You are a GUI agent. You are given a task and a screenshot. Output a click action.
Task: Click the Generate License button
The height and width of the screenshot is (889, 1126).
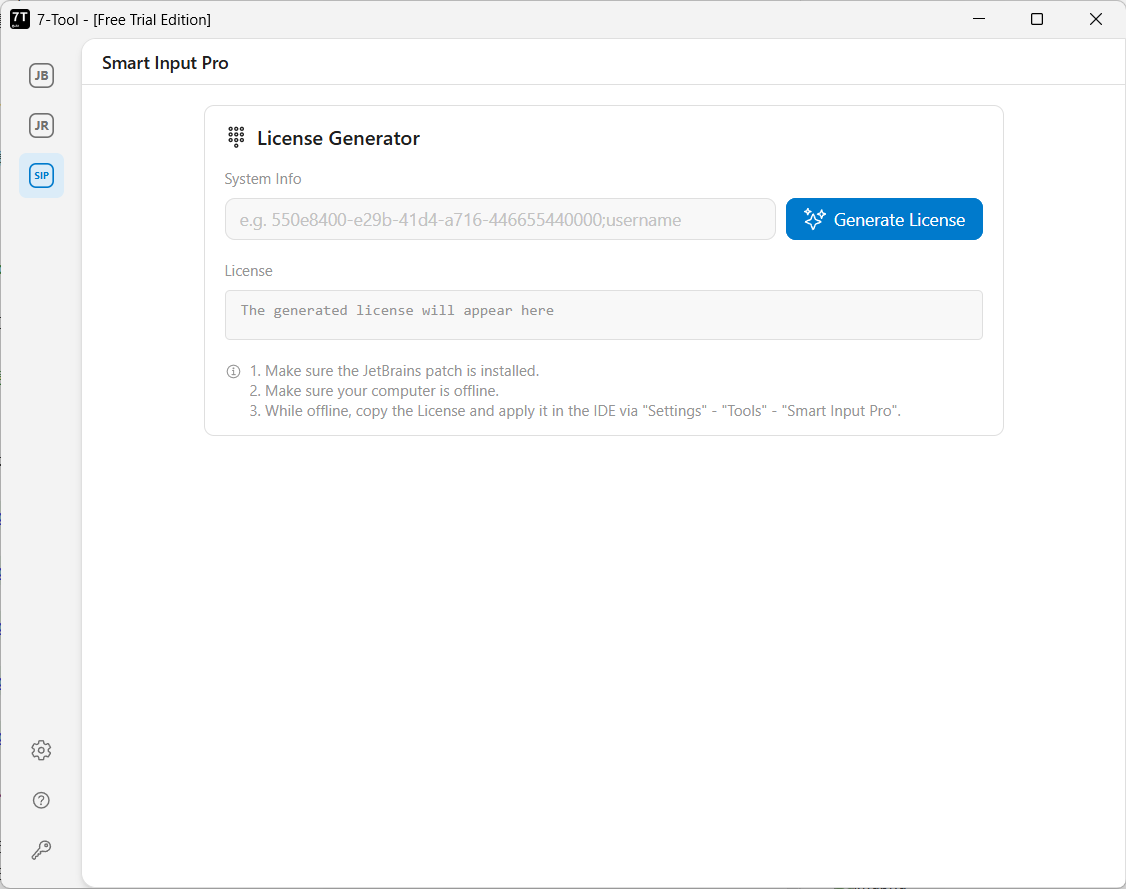884,219
